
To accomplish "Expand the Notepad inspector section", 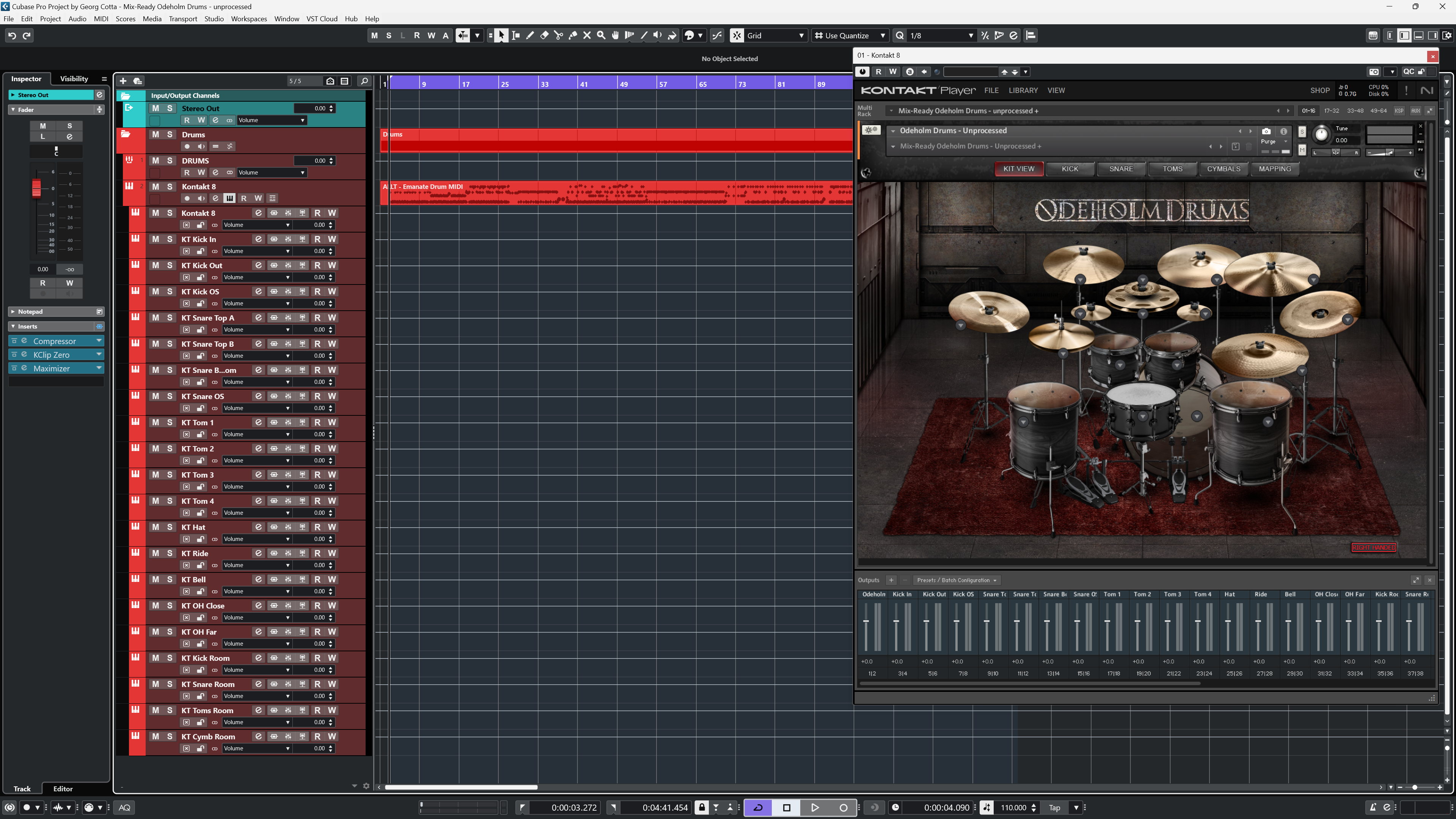I will click(30, 311).
